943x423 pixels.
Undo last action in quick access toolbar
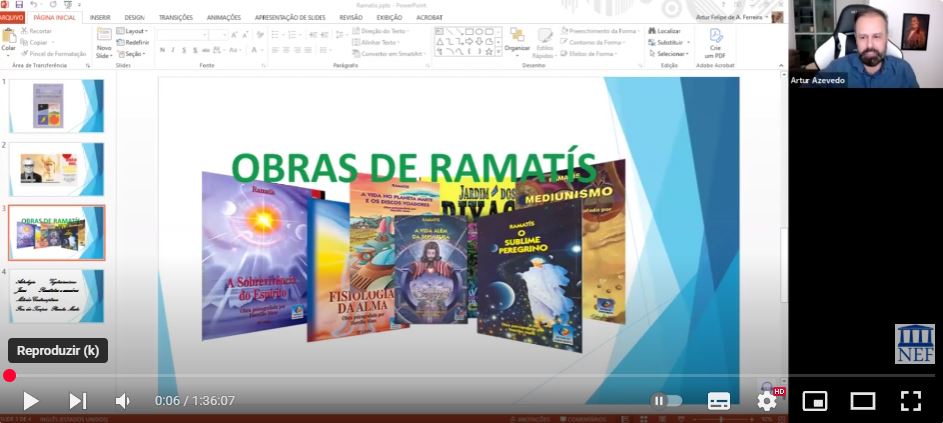tap(34, 4)
